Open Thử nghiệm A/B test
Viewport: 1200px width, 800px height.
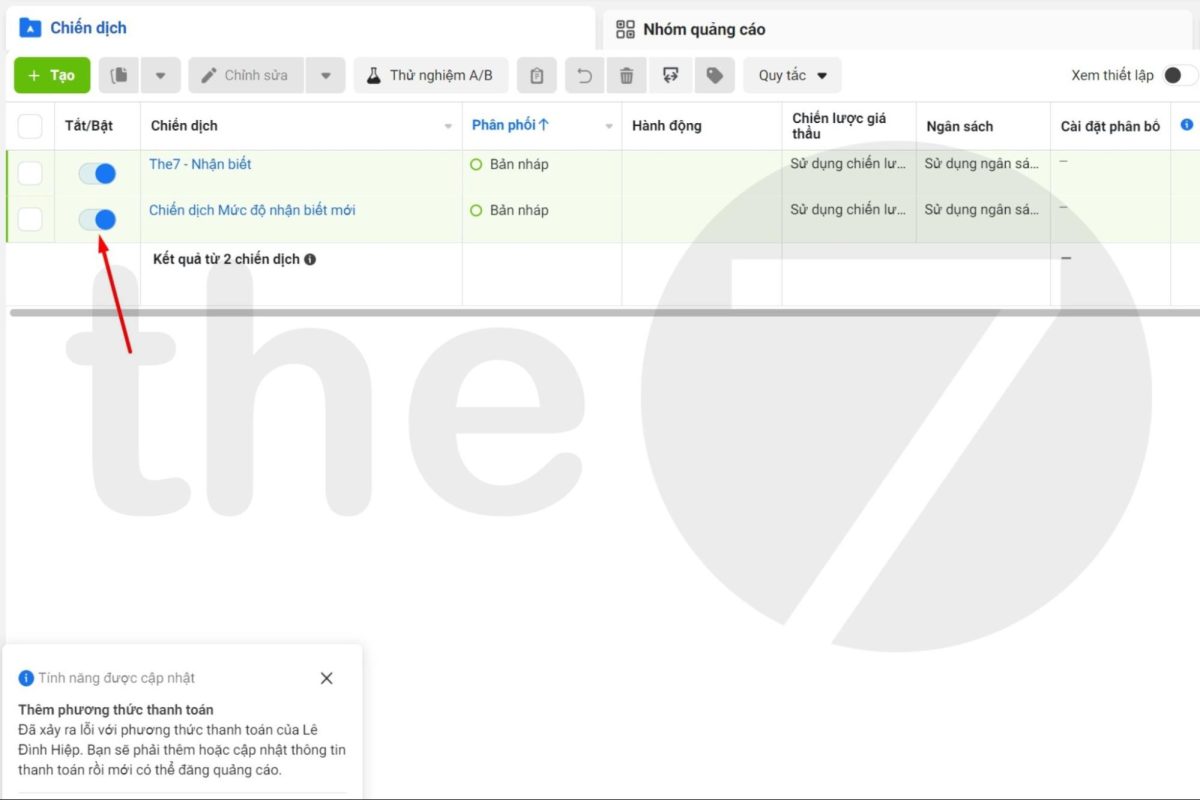tap(430, 76)
